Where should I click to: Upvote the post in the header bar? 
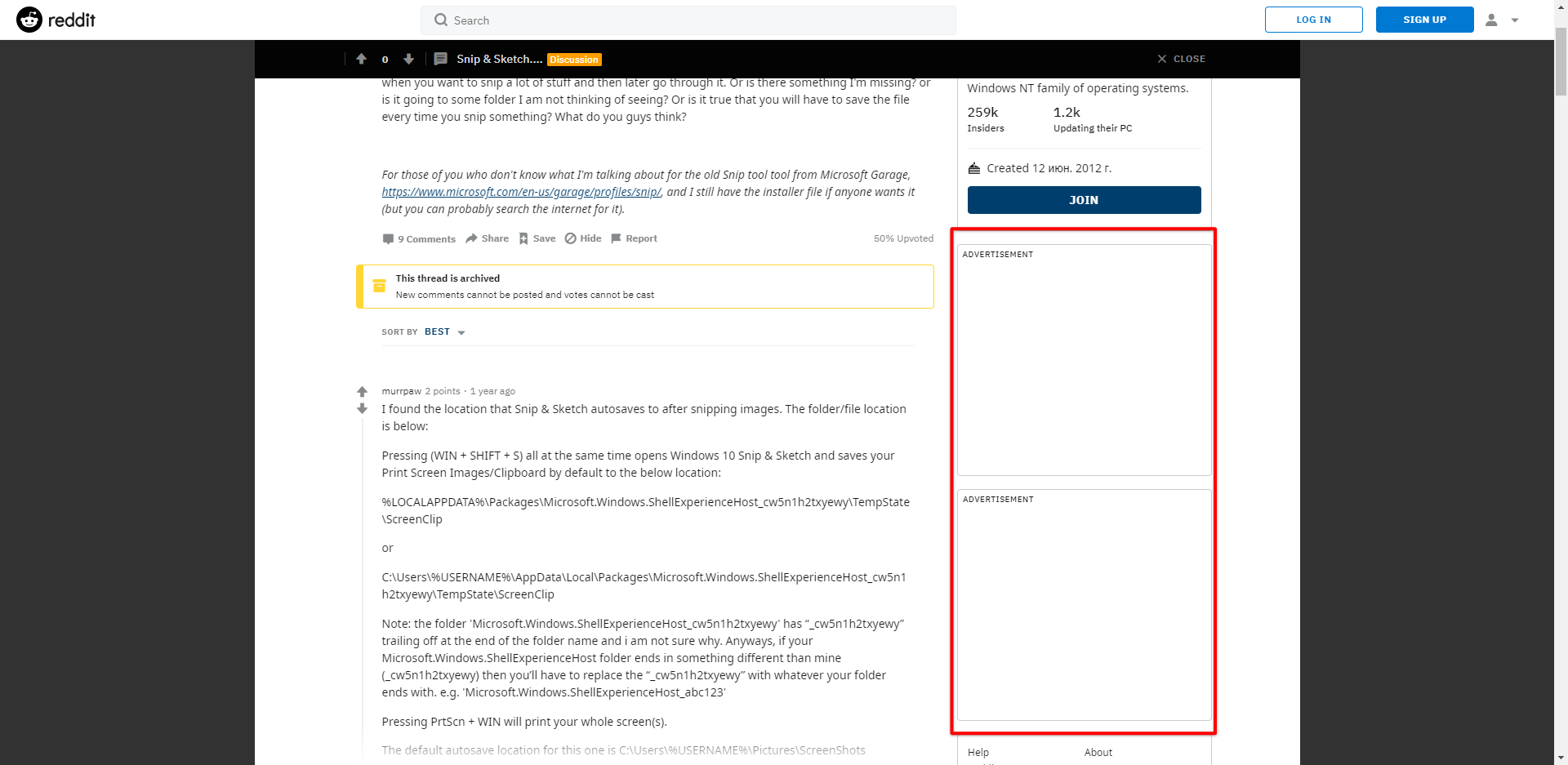tap(361, 59)
